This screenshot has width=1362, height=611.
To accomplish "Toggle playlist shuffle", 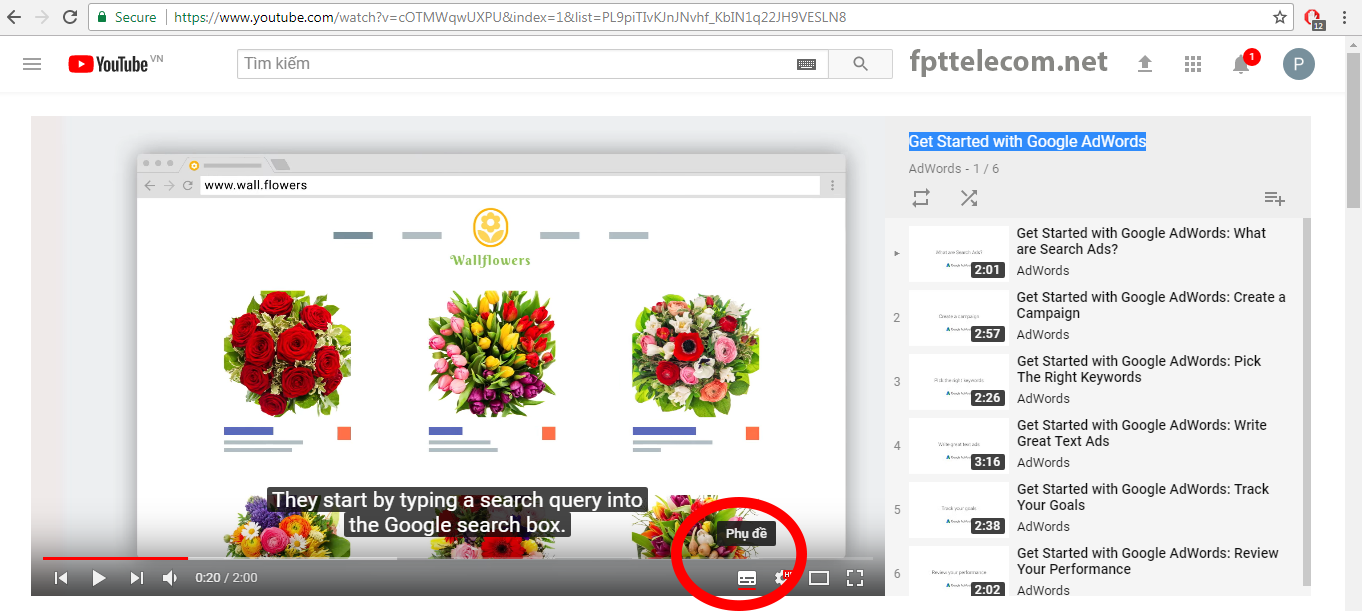I will pyautogui.click(x=969, y=198).
